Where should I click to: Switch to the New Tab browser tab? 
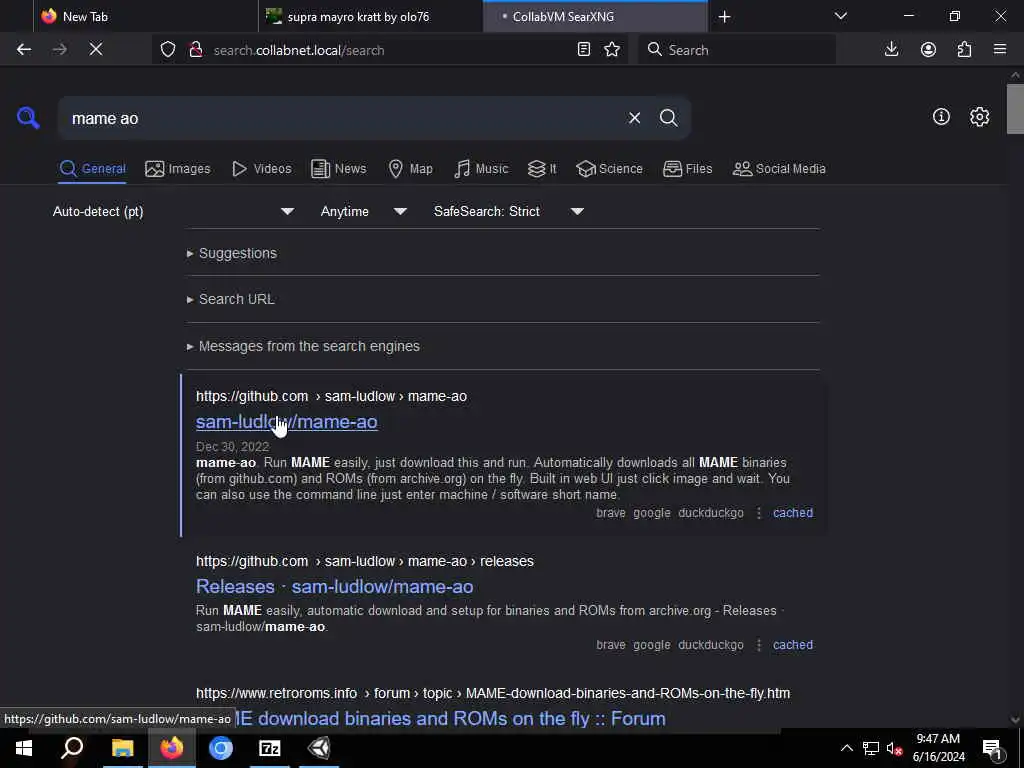[146, 17]
